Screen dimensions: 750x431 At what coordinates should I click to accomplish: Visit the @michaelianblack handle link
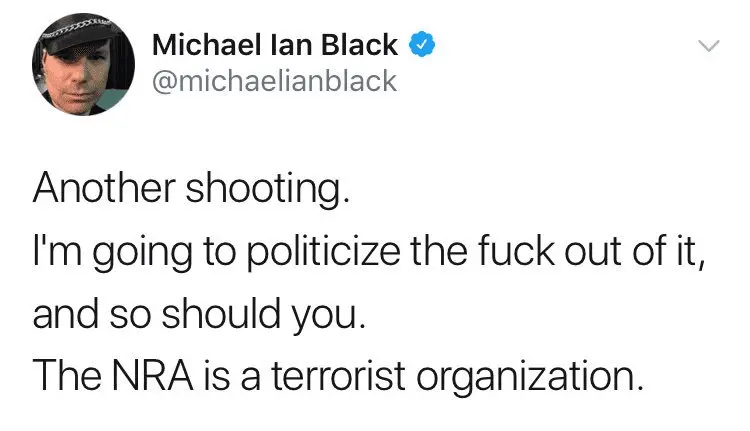(275, 81)
